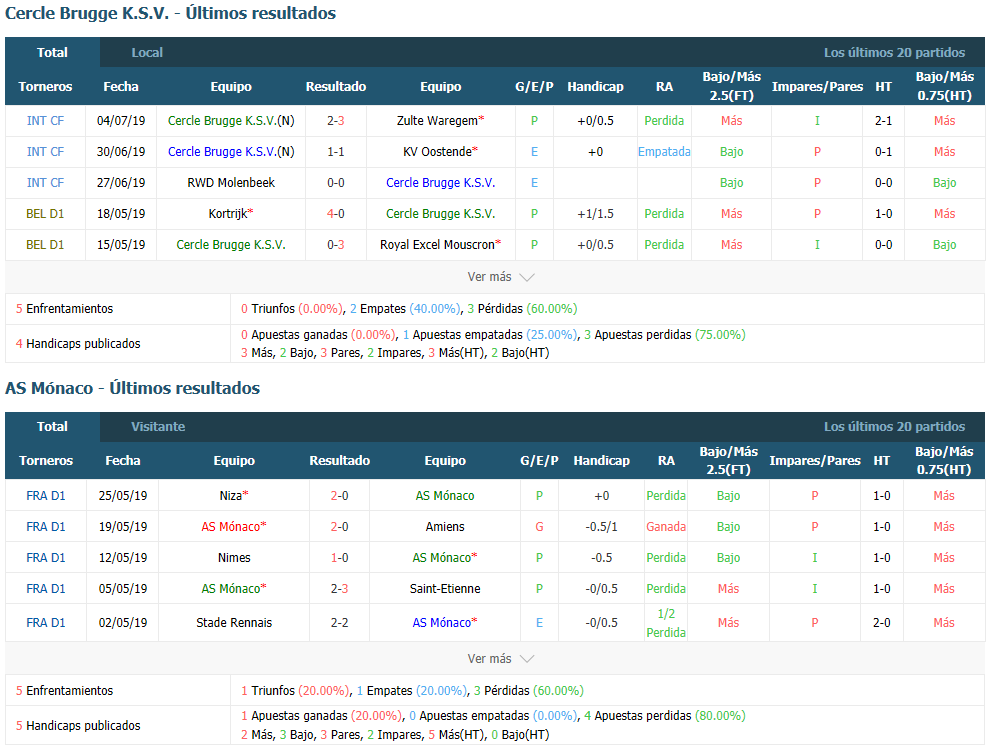990x746 pixels.
Task: Open INT CF tournament link for 04/07/19
Action: (x=45, y=121)
